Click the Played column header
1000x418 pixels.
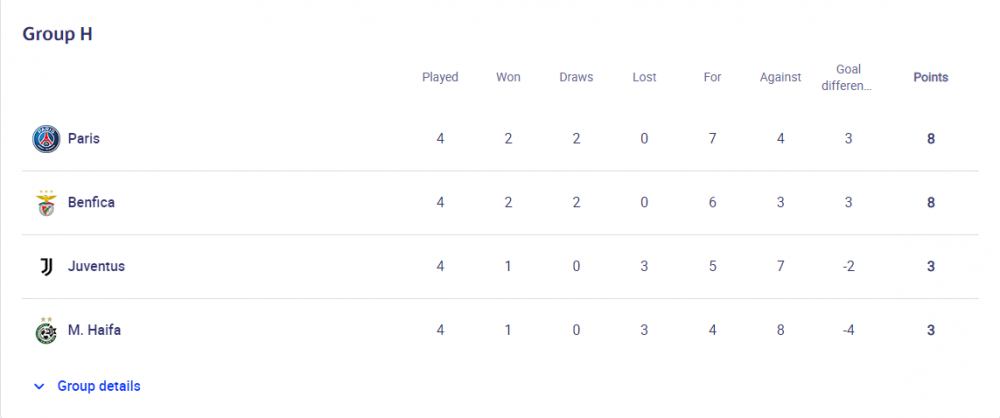pyautogui.click(x=440, y=77)
